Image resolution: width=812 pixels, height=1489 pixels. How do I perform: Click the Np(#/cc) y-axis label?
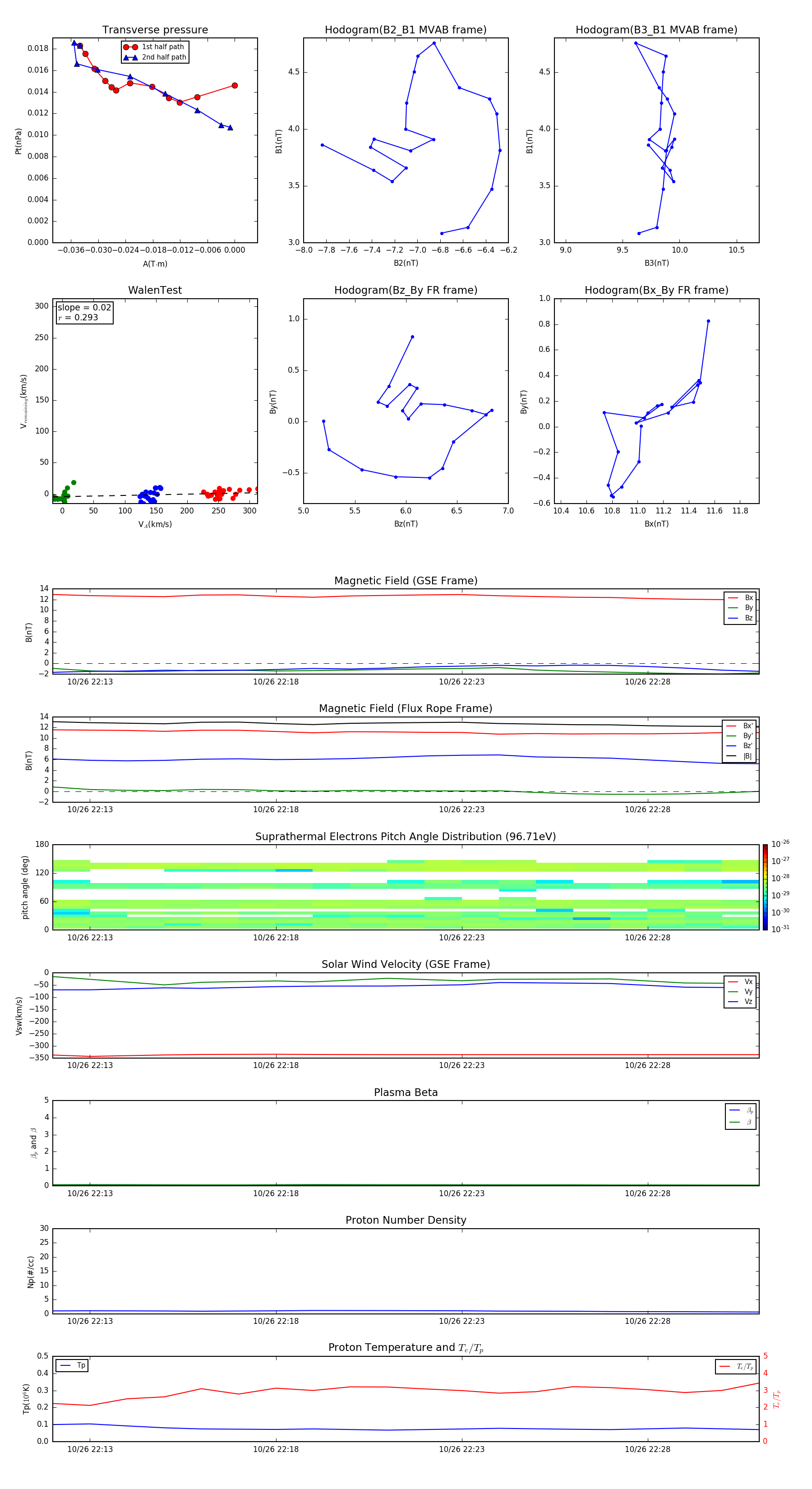(x=31, y=1272)
